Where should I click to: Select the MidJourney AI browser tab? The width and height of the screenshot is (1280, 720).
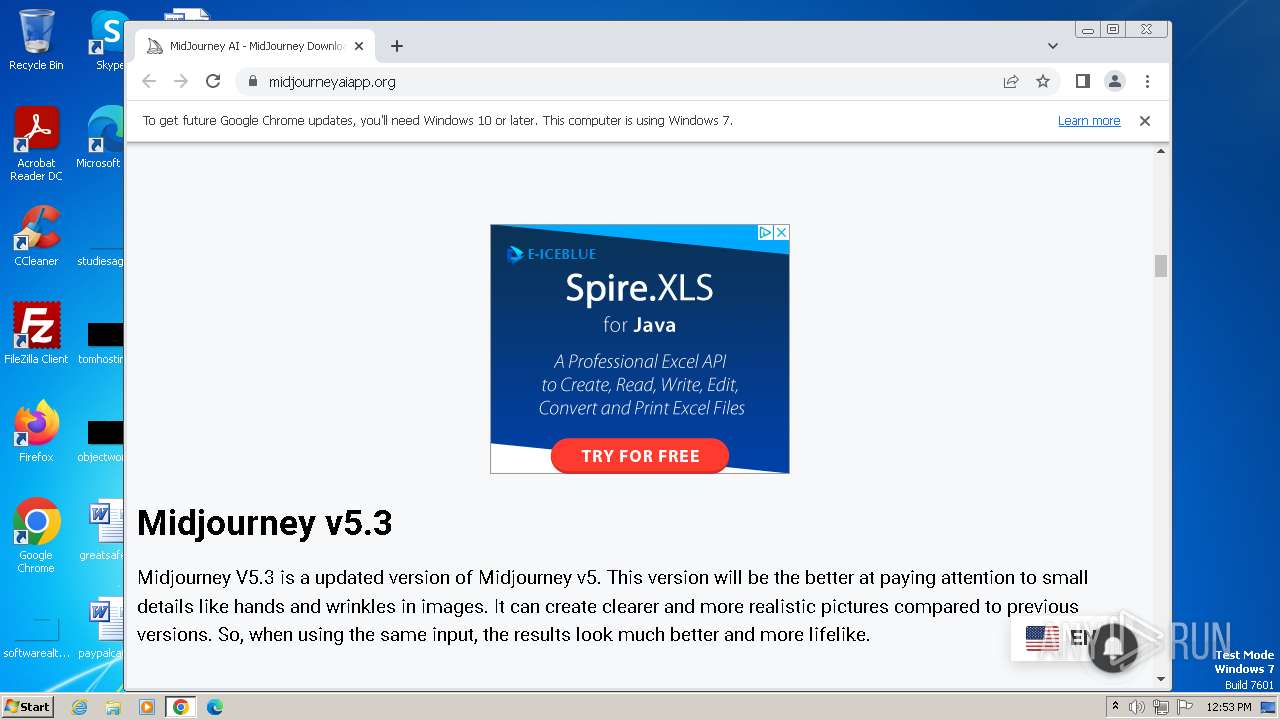(255, 46)
